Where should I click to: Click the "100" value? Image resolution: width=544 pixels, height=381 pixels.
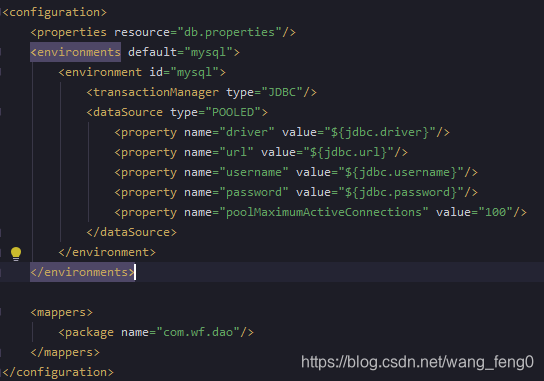pyautogui.click(x=495, y=212)
